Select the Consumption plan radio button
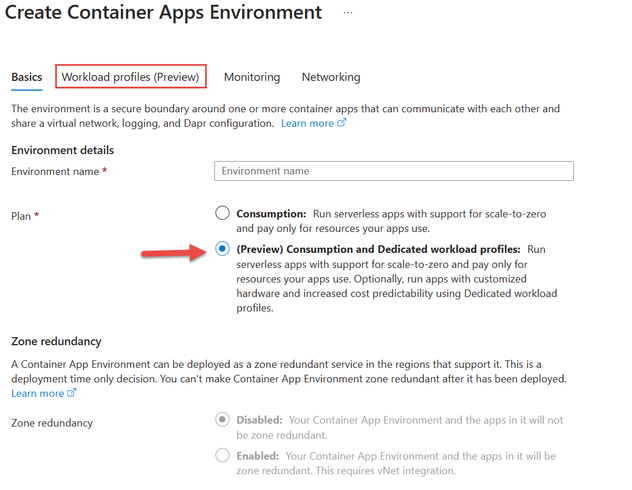The image size is (632, 490). tap(222, 213)
